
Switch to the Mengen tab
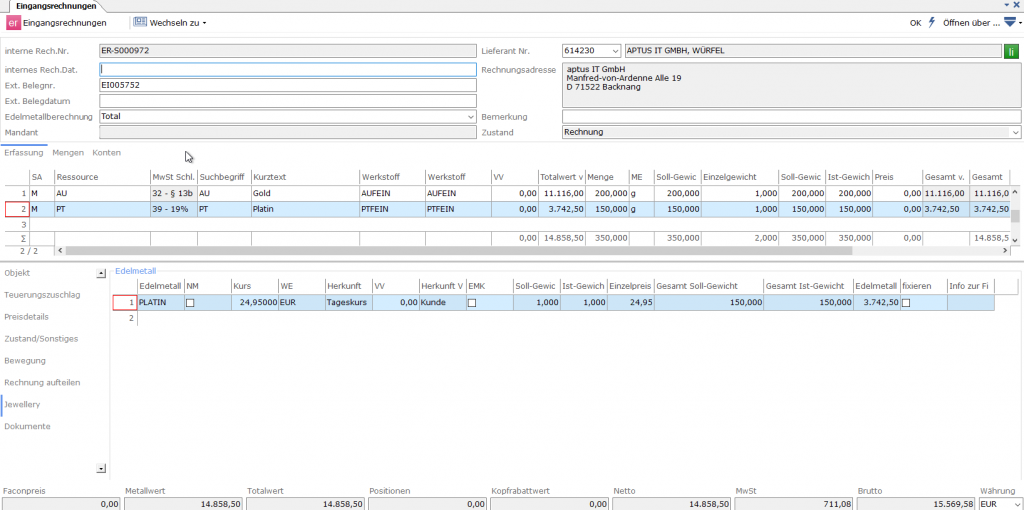(68, 153)
